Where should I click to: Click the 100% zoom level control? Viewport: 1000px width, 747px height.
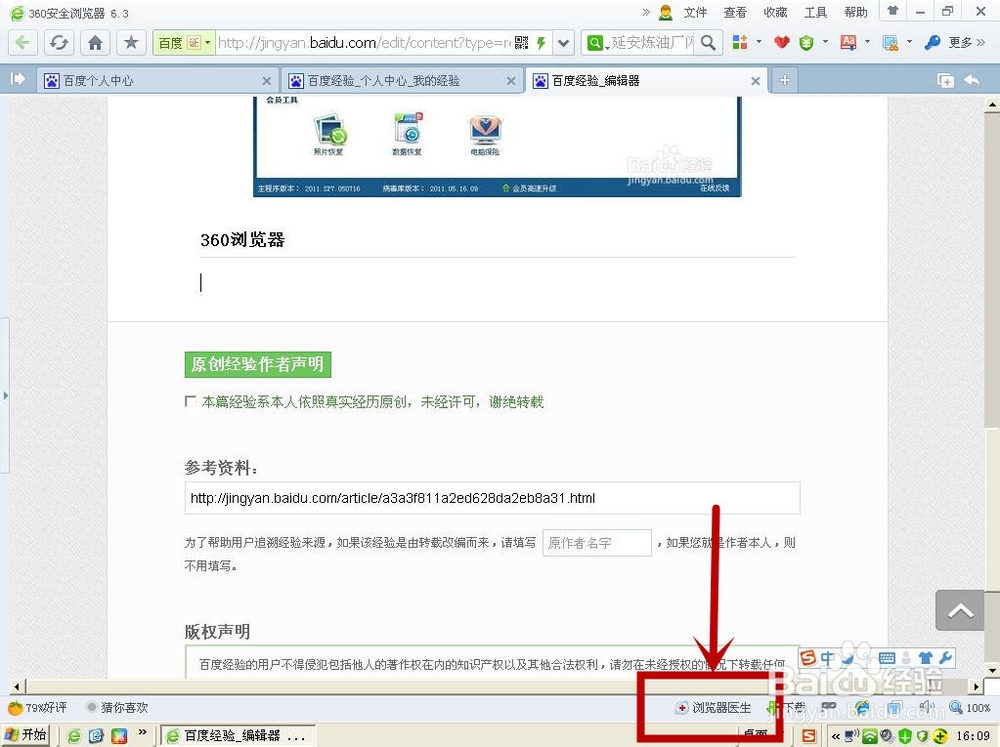point(970,707)
